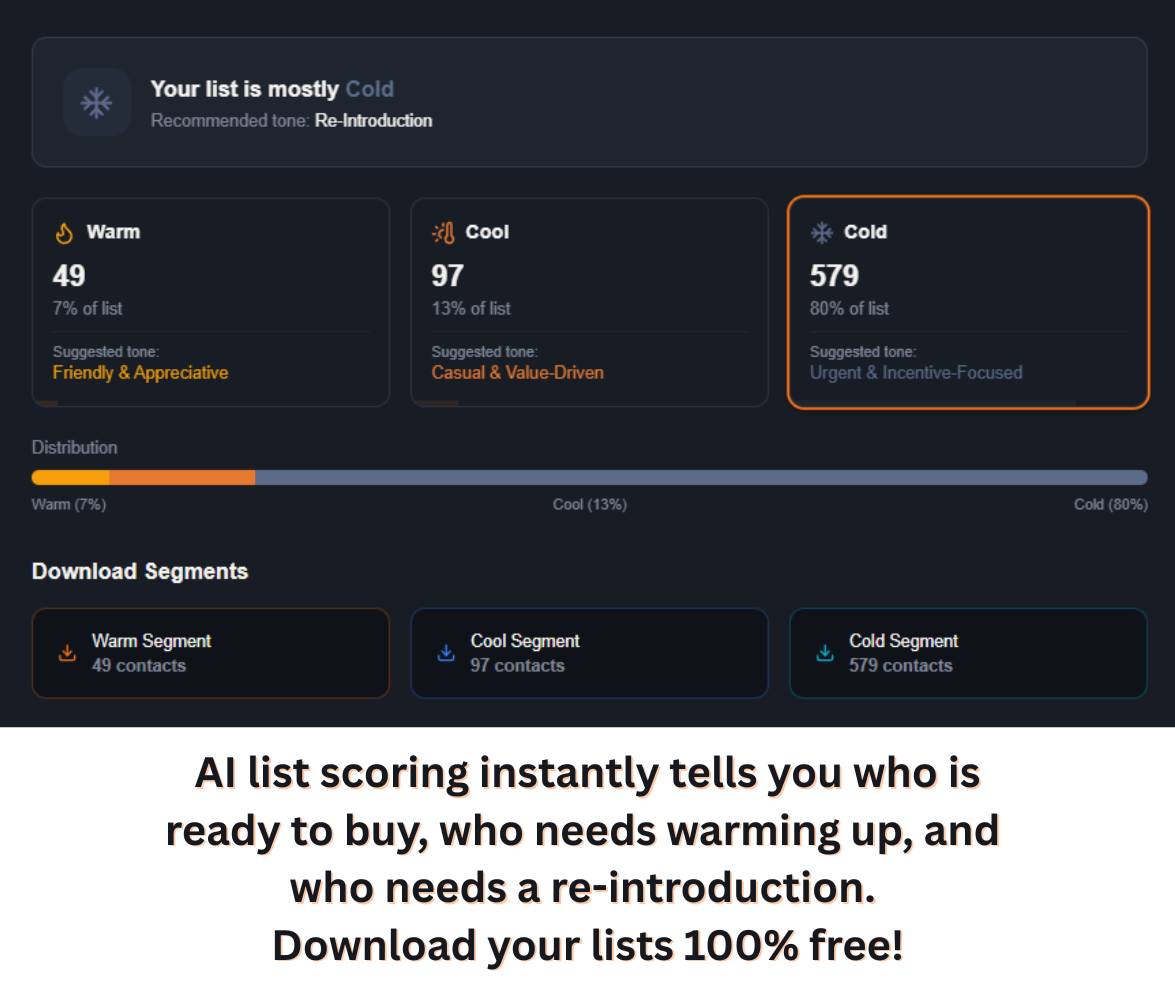Click the download icon for the Warm Segment
The height and width of the screenshot is (985, 1175).
(67, 652)
